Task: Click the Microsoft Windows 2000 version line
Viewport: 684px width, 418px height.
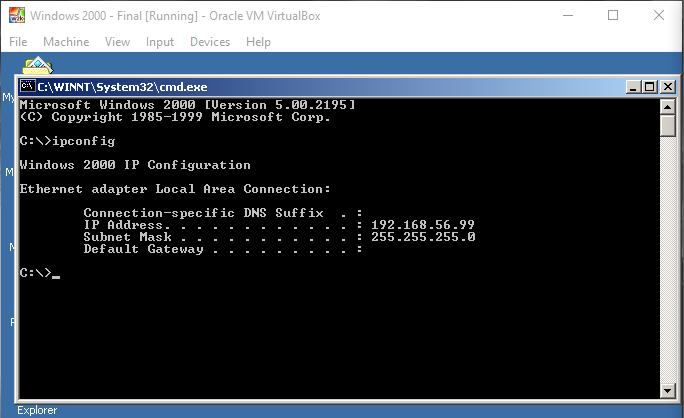Action: pyautogui.click(x=188, y=105)
